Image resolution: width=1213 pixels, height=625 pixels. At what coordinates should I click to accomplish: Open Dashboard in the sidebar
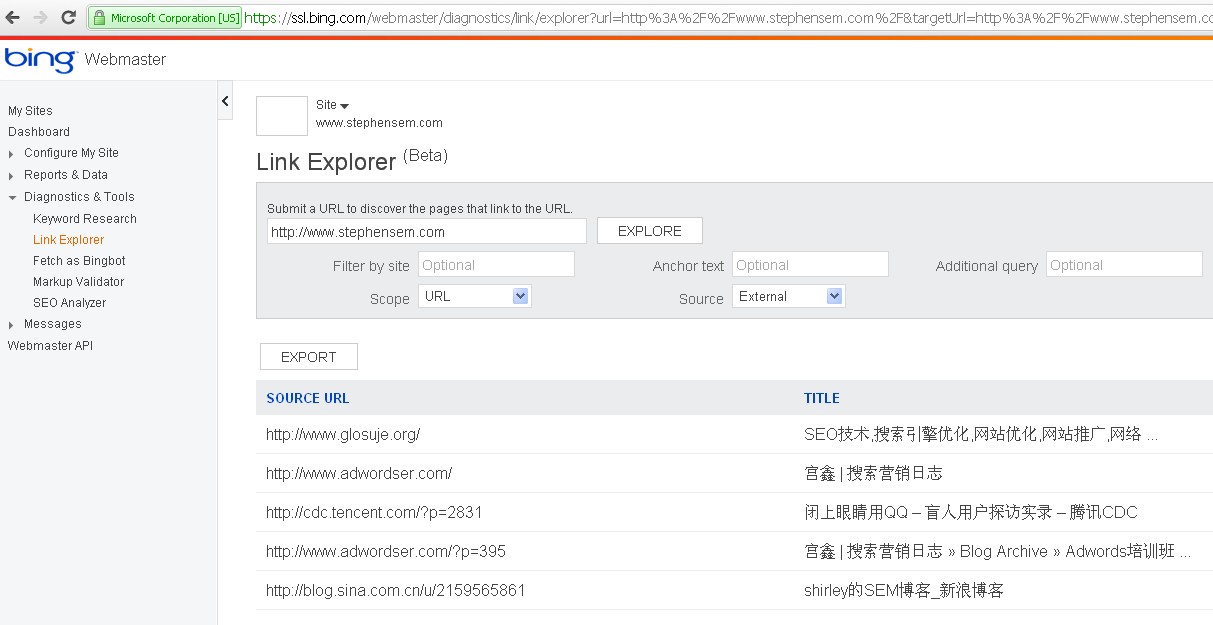[39, 132]
